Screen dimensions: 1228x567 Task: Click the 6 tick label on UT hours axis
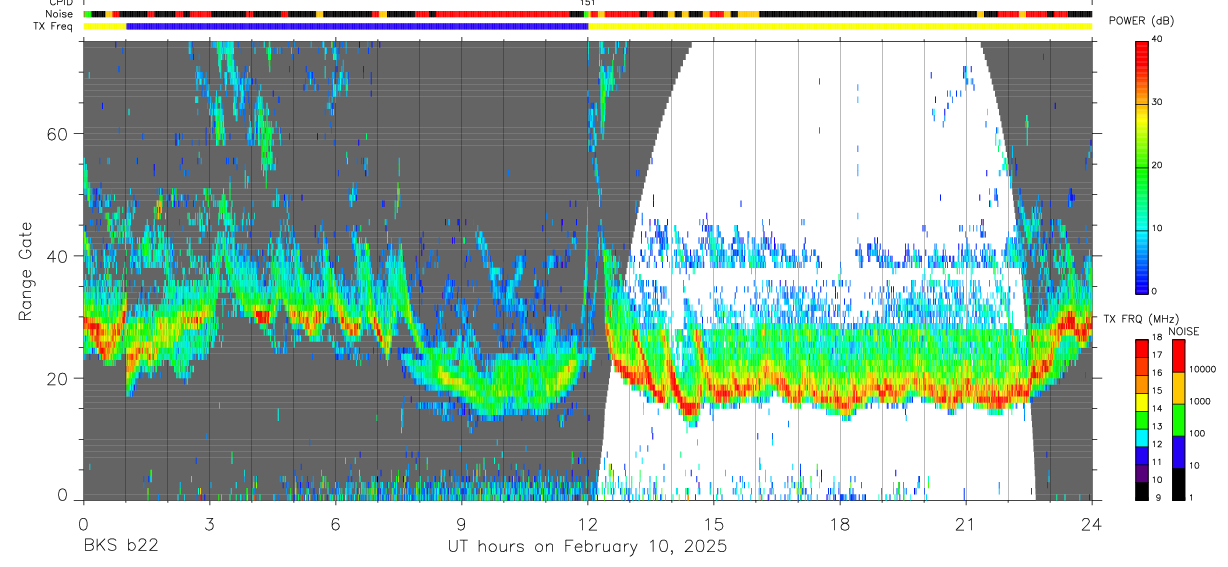point(335,524)
